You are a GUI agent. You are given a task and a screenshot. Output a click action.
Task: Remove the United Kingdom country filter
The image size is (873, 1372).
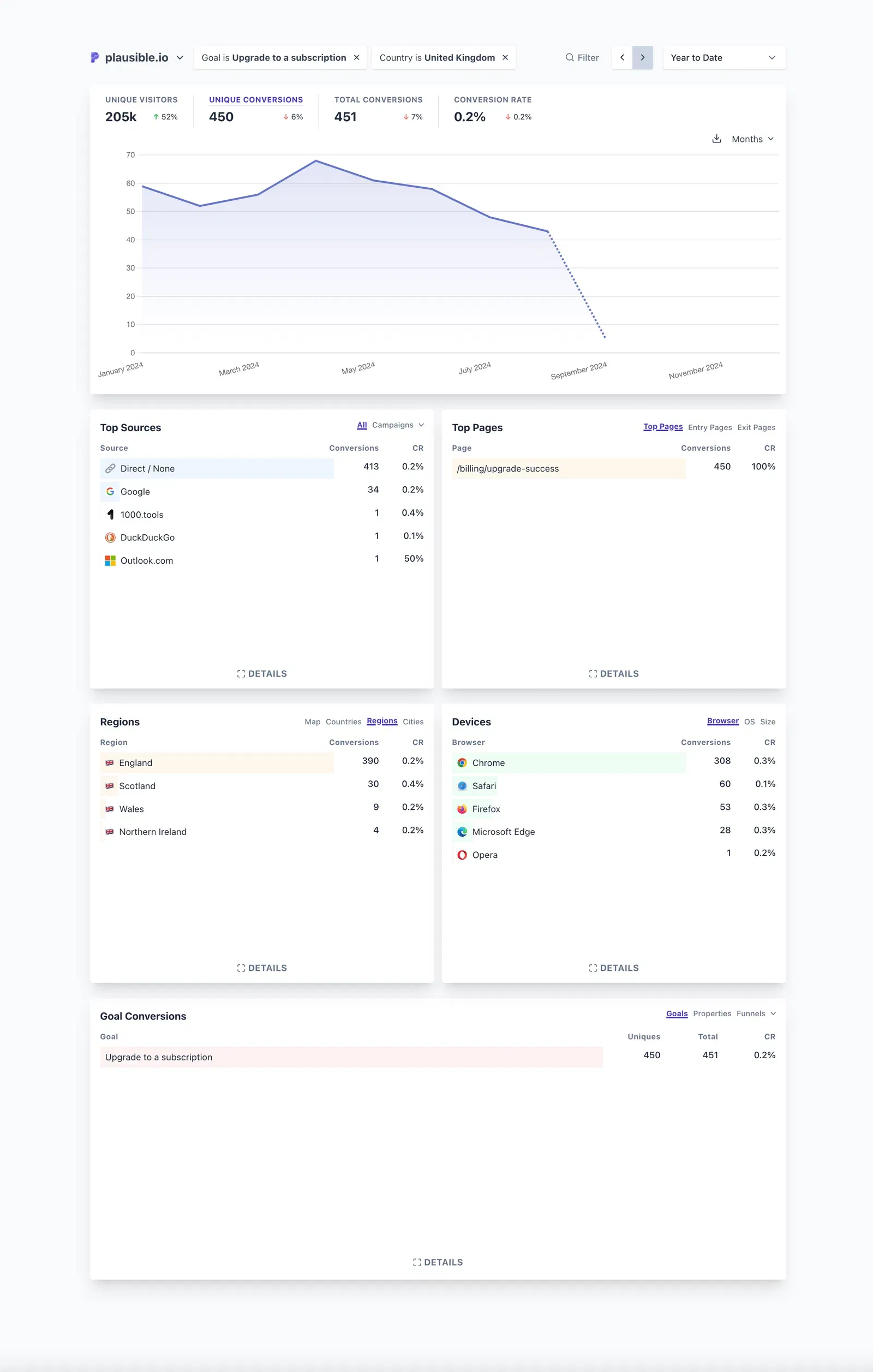tap(505, 57)
